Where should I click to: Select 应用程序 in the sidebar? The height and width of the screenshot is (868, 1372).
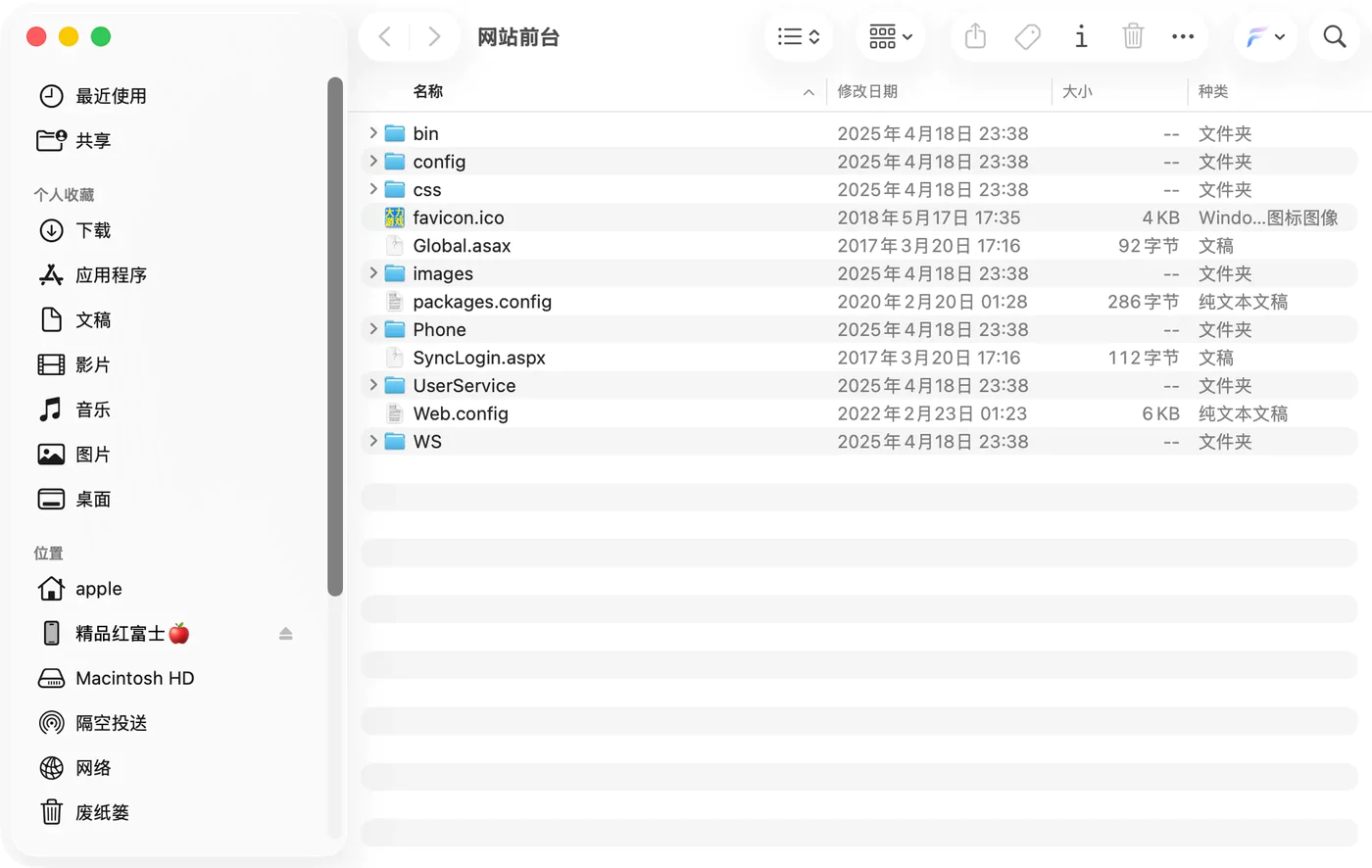tap(93, 275)
